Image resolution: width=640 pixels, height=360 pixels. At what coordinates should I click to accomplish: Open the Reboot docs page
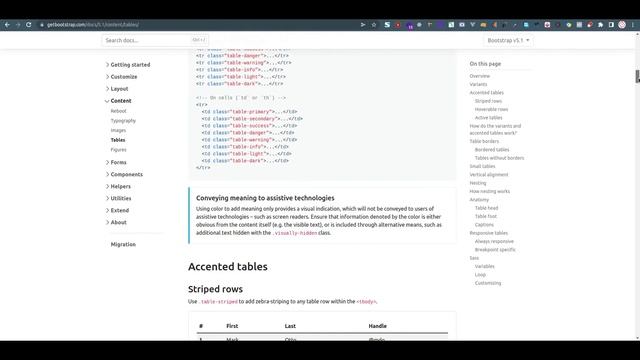click(118, 111)
